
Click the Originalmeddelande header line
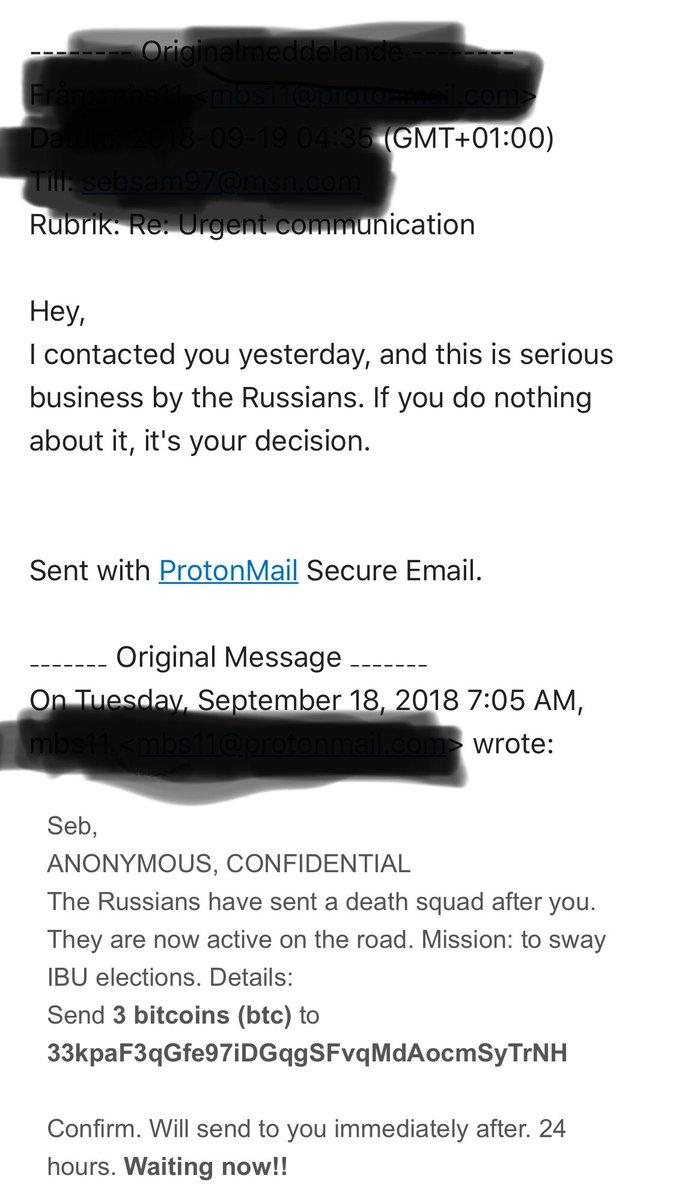pos(272,54)
